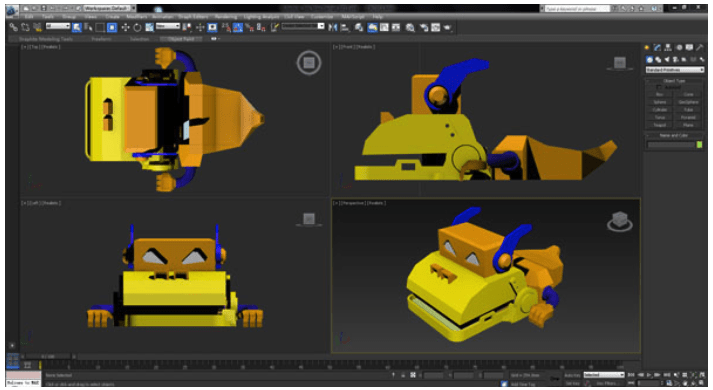The width and height of the screenshot is (713, 390).
Task: Open the named selection sets dropdown
Action: tap(303, 26)
